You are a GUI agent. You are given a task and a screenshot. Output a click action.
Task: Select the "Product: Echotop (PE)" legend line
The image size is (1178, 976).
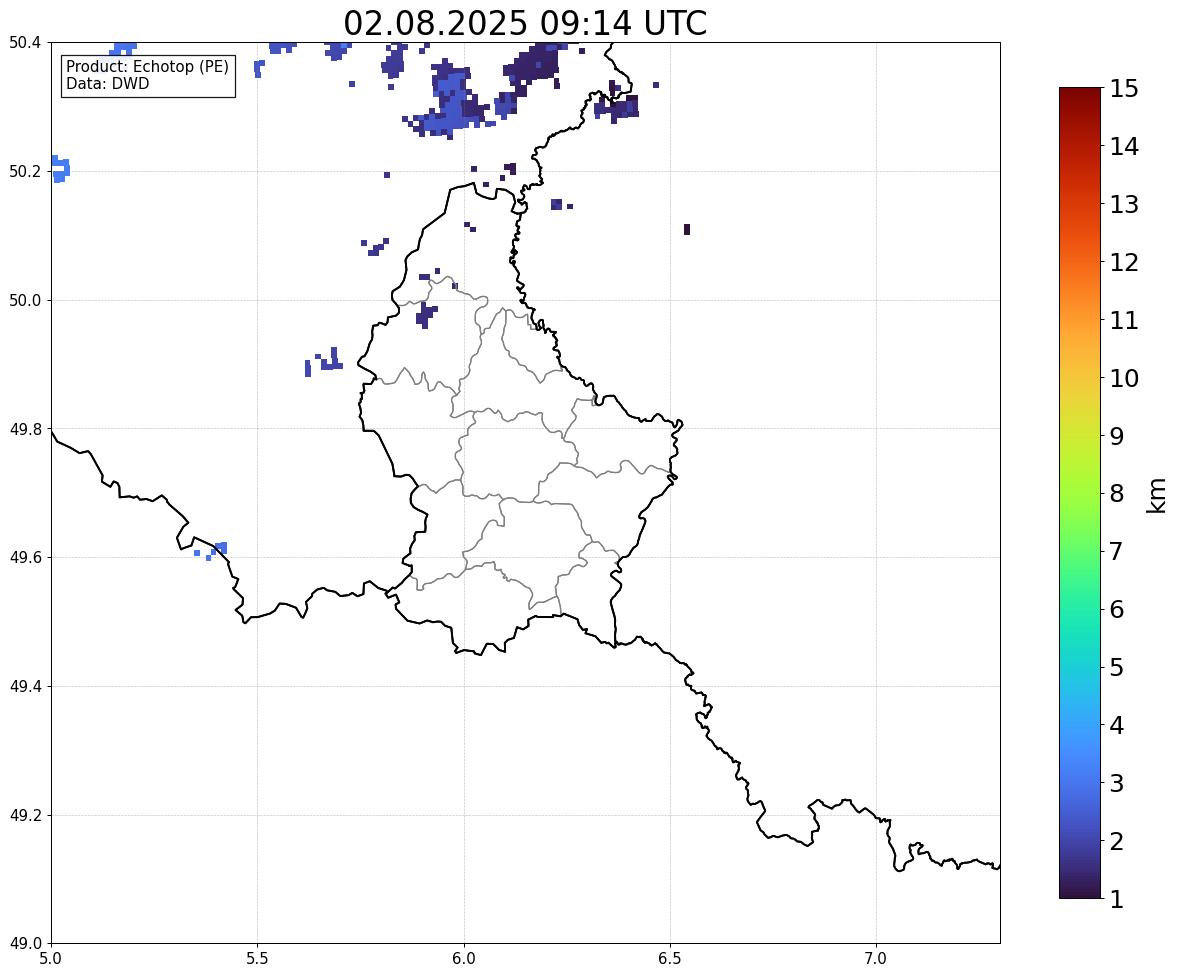tap(147, 67)
